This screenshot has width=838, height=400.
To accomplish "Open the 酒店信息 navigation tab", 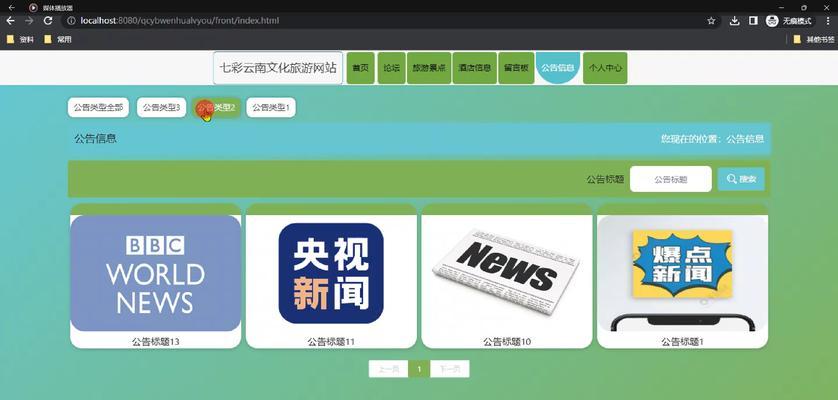I will [475, 68].
